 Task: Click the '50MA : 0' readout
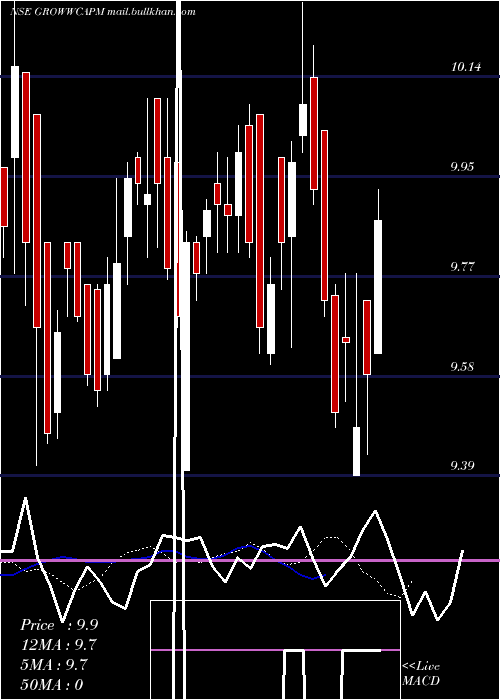coord(52,685)
